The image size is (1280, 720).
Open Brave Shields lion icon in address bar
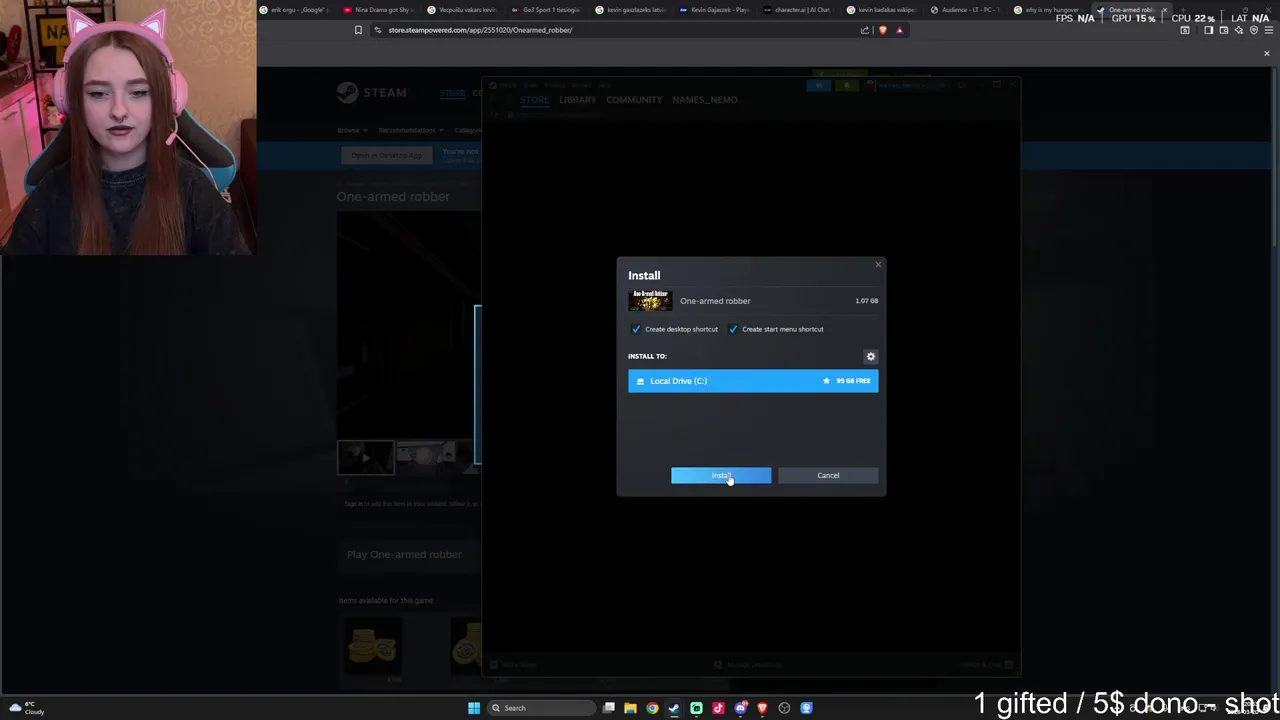coord(882,30)
